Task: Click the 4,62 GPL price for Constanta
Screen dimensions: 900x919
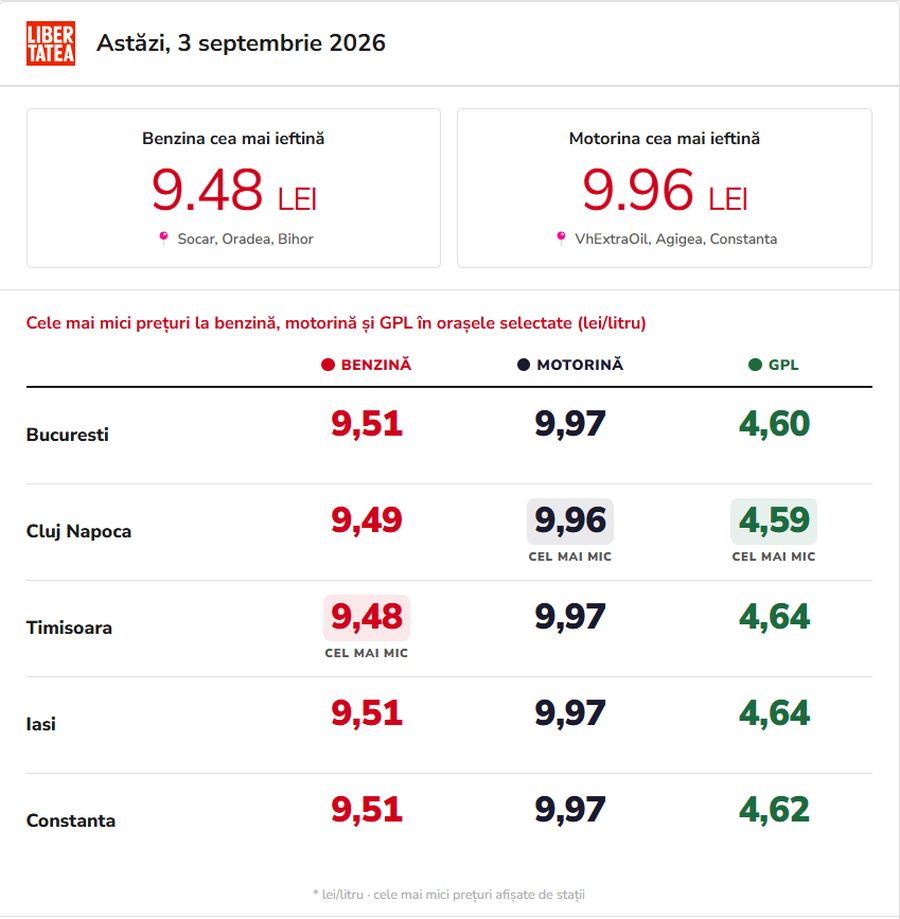Action: coord(774,810)
